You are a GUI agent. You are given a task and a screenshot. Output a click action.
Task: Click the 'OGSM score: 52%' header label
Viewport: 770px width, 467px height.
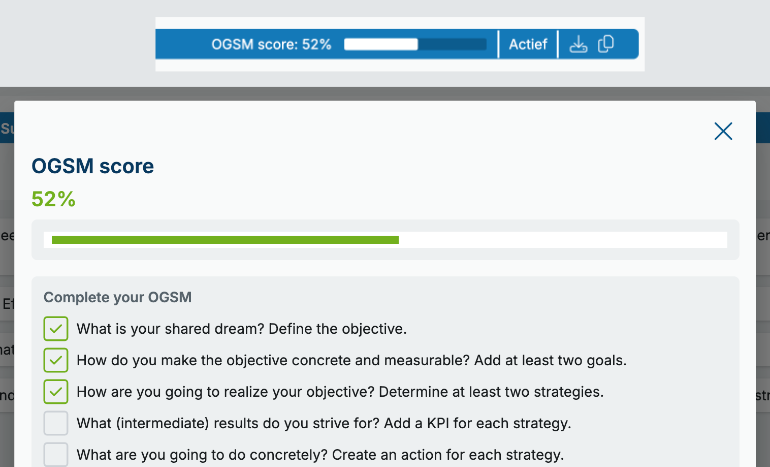click(271, 45)
